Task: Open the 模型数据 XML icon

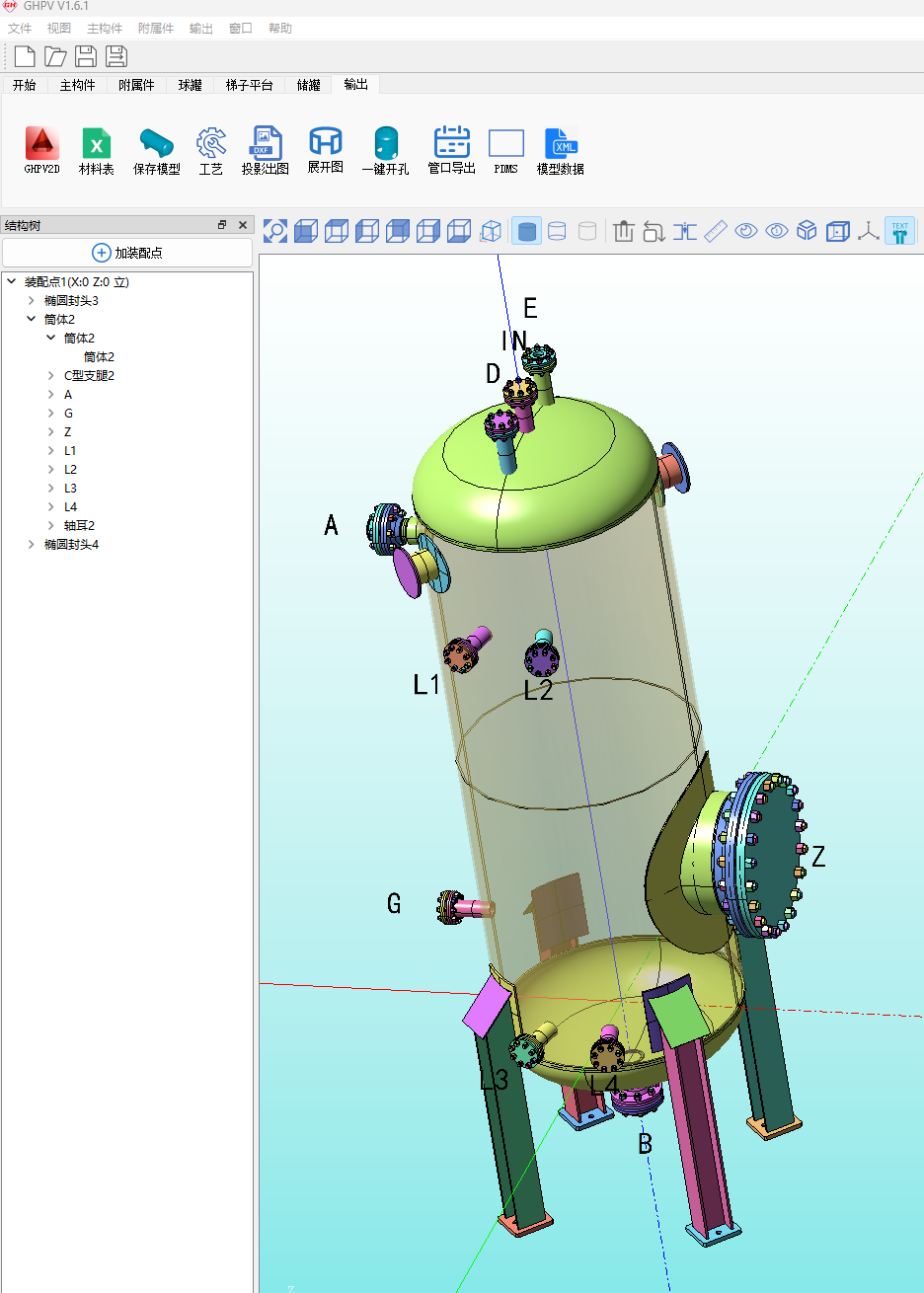Action: click(x=560, y=151)
